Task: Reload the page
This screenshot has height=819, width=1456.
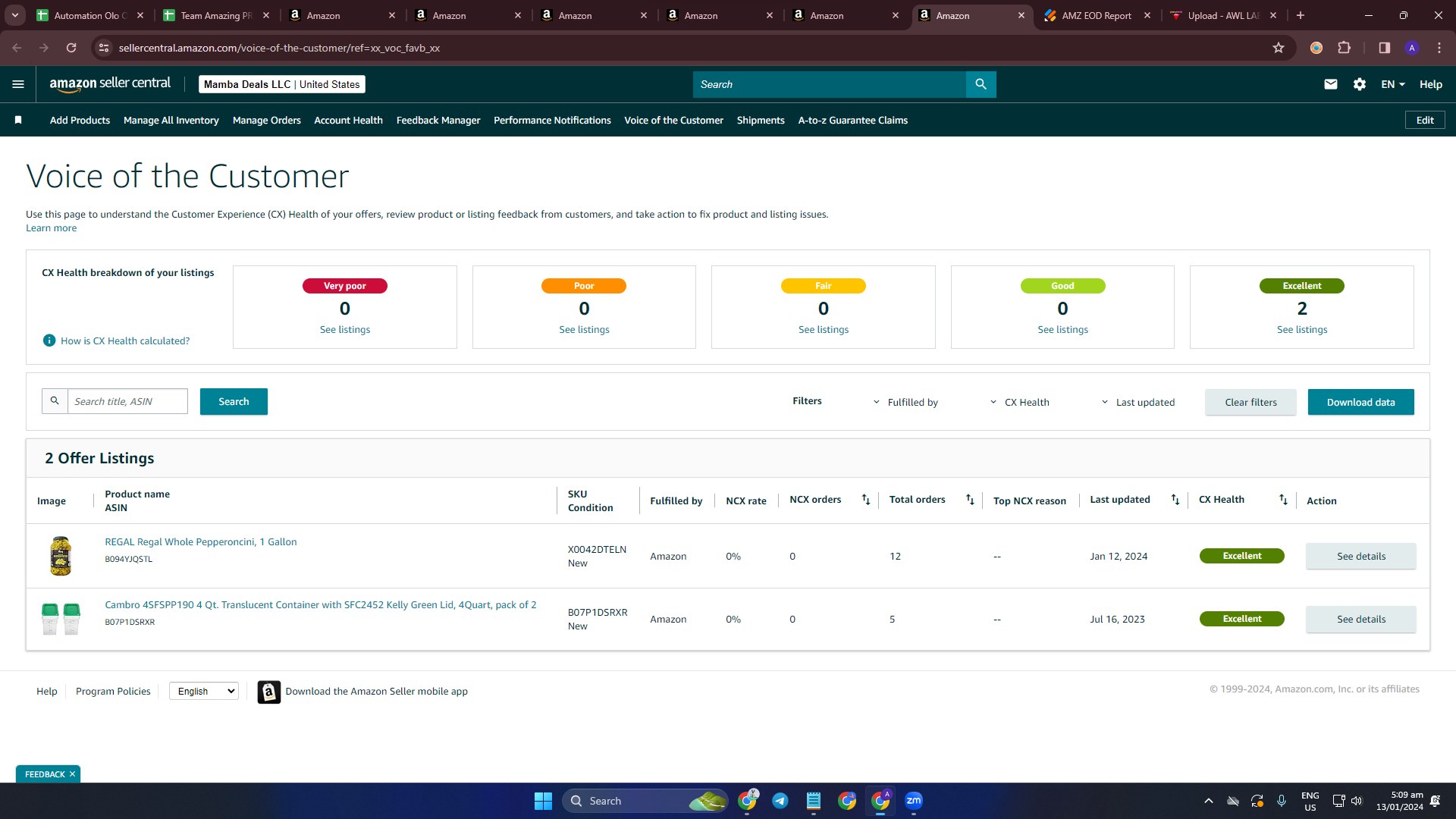Action: [71, 48]
